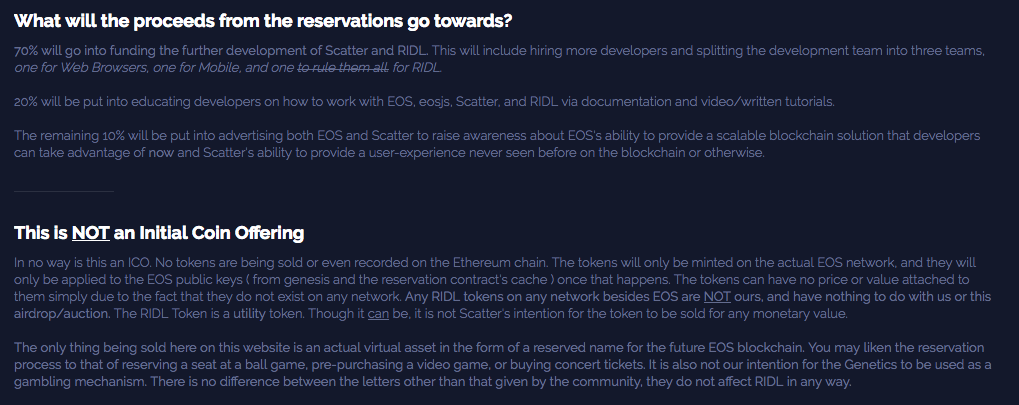This screenshot has height=405, width=1019.
Task: Click the 'What will the proceeds' heading
Action: pos(263,21)
